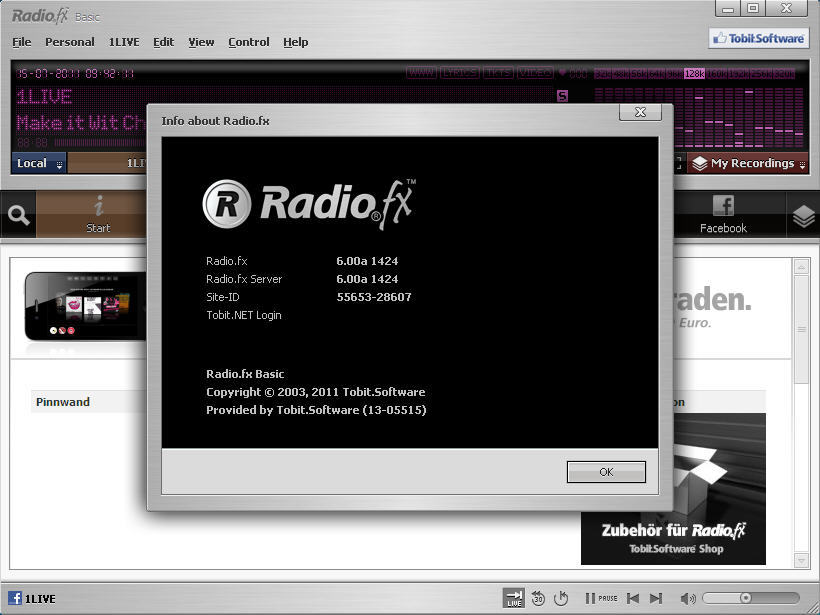Image resolution: width=820 pixels, height=615 pixels.
Task: Close the Info about Radio.fx dialog
Action: (640, 112)
